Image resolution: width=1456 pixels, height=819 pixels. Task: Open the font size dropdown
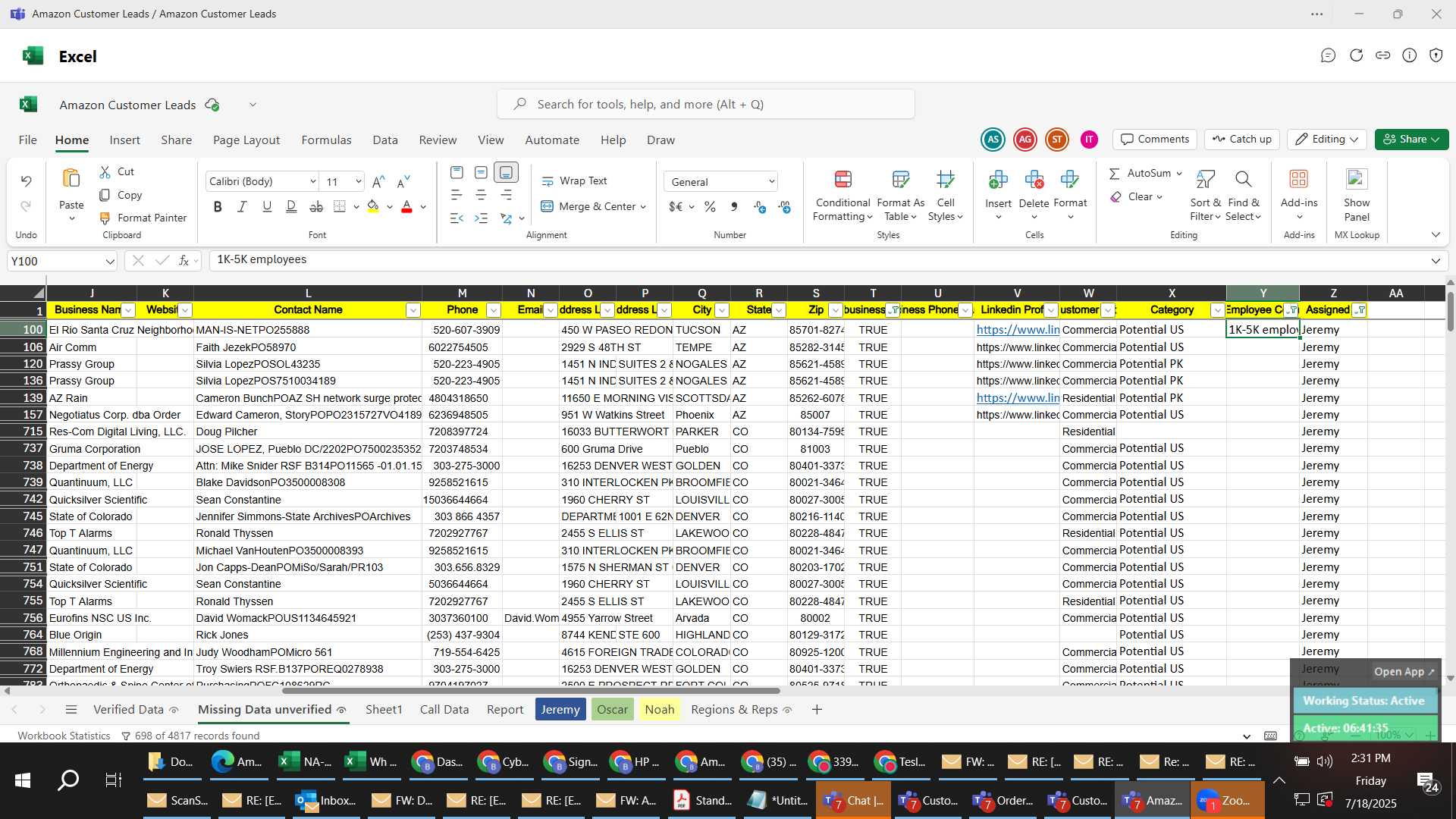(358, 182)
